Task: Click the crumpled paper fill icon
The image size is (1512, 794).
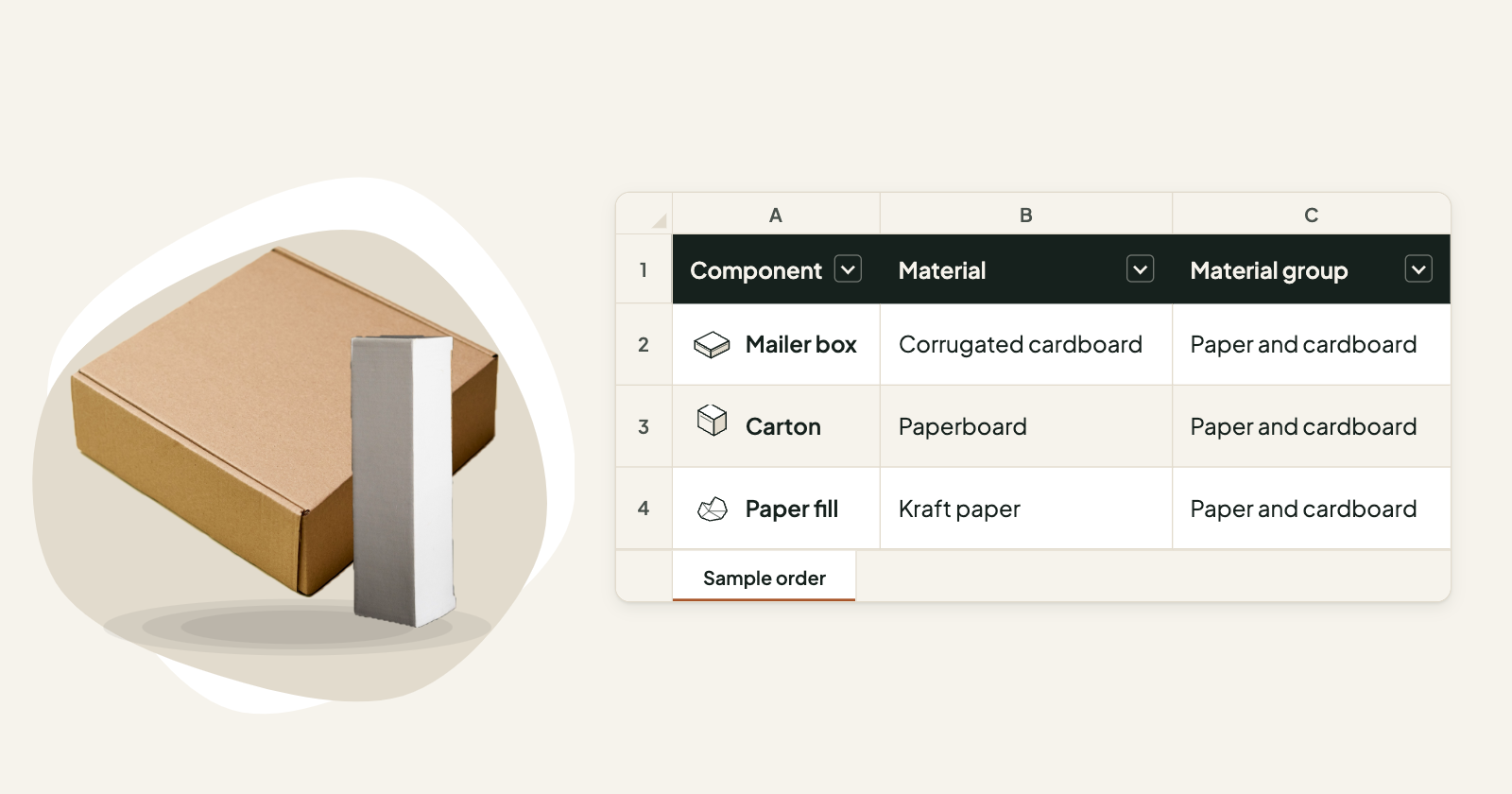Action: [x=712, y=509]
